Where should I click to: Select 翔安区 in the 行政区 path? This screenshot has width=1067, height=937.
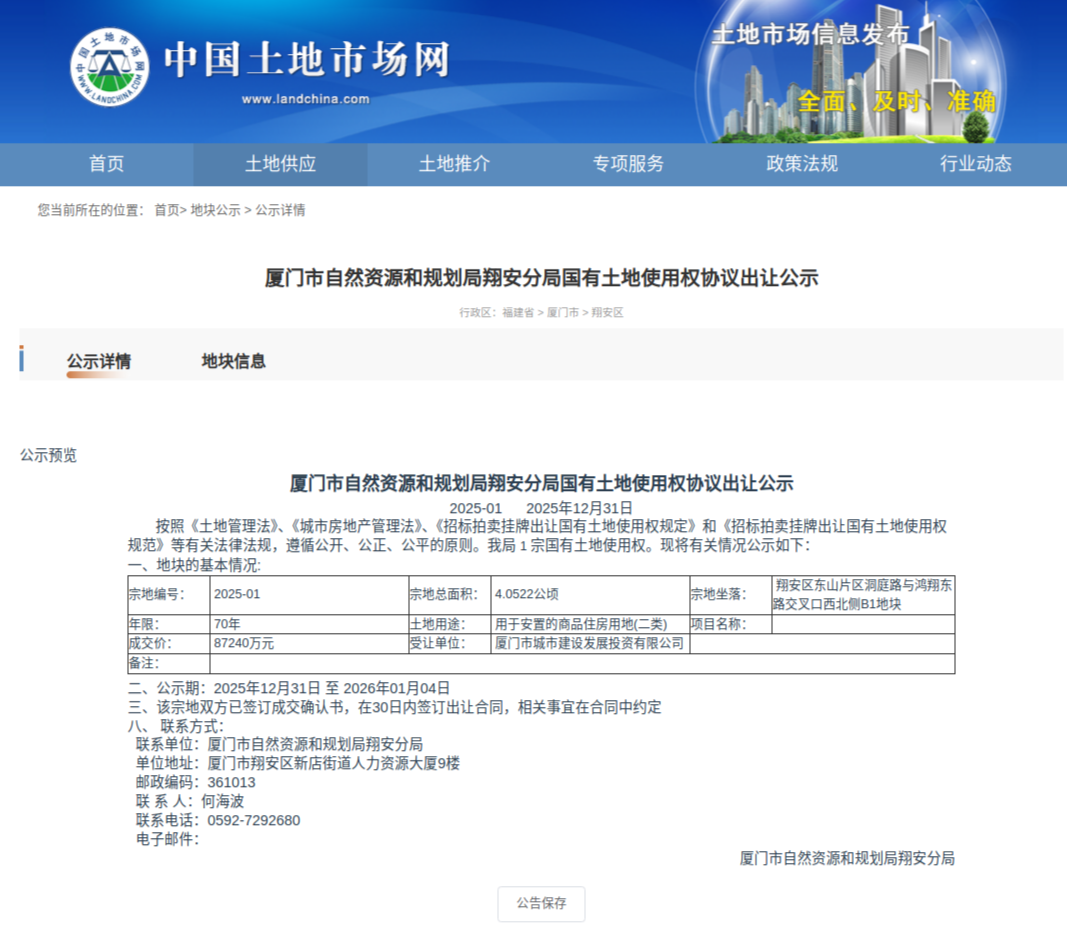607,313
